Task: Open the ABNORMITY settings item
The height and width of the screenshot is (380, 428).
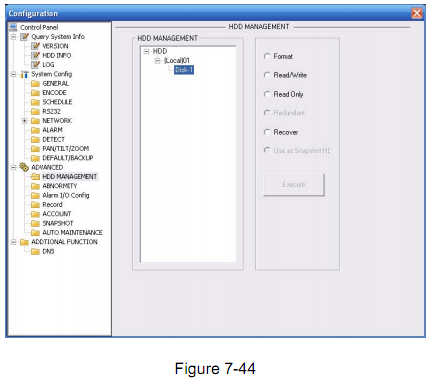Action: (60, 186)
